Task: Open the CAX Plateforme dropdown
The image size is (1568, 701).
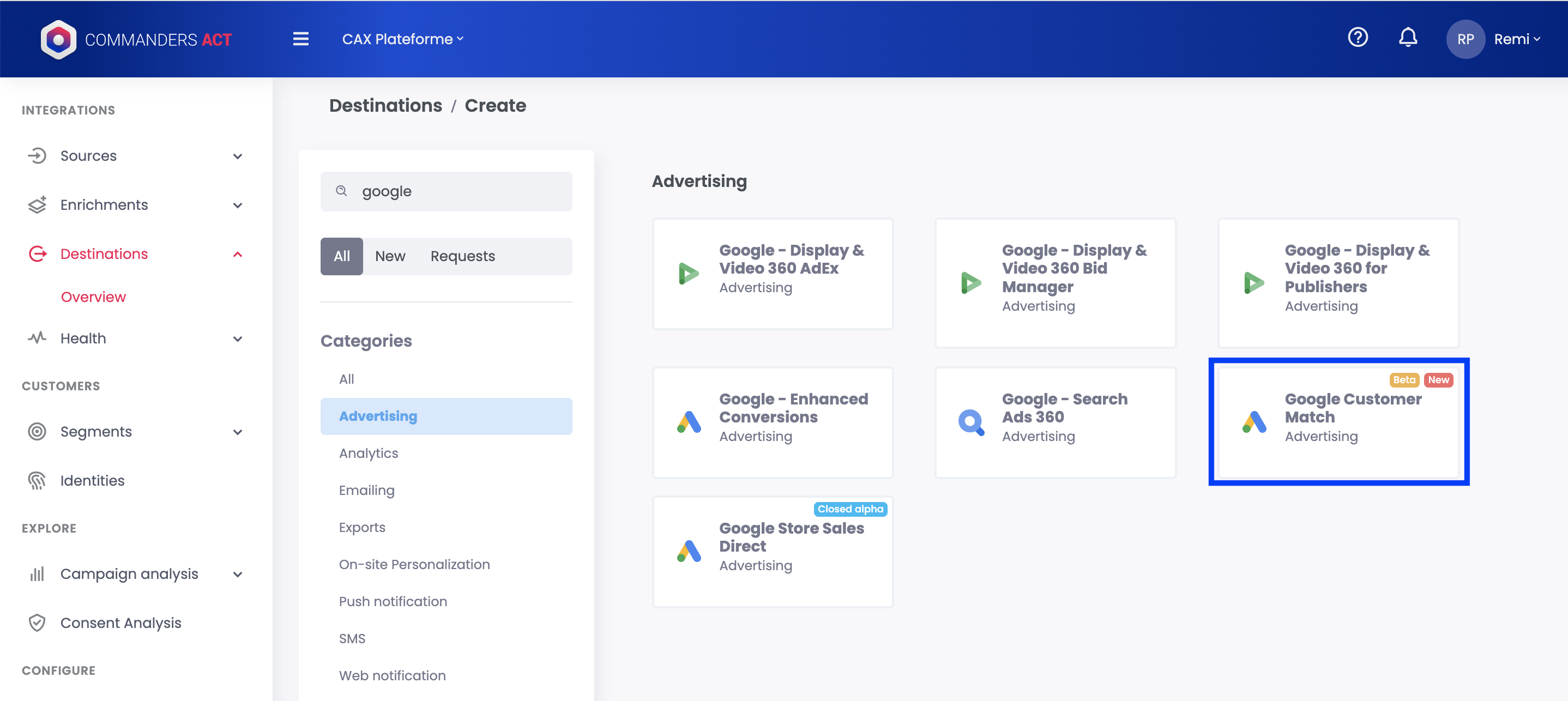Action: [402, 39]
